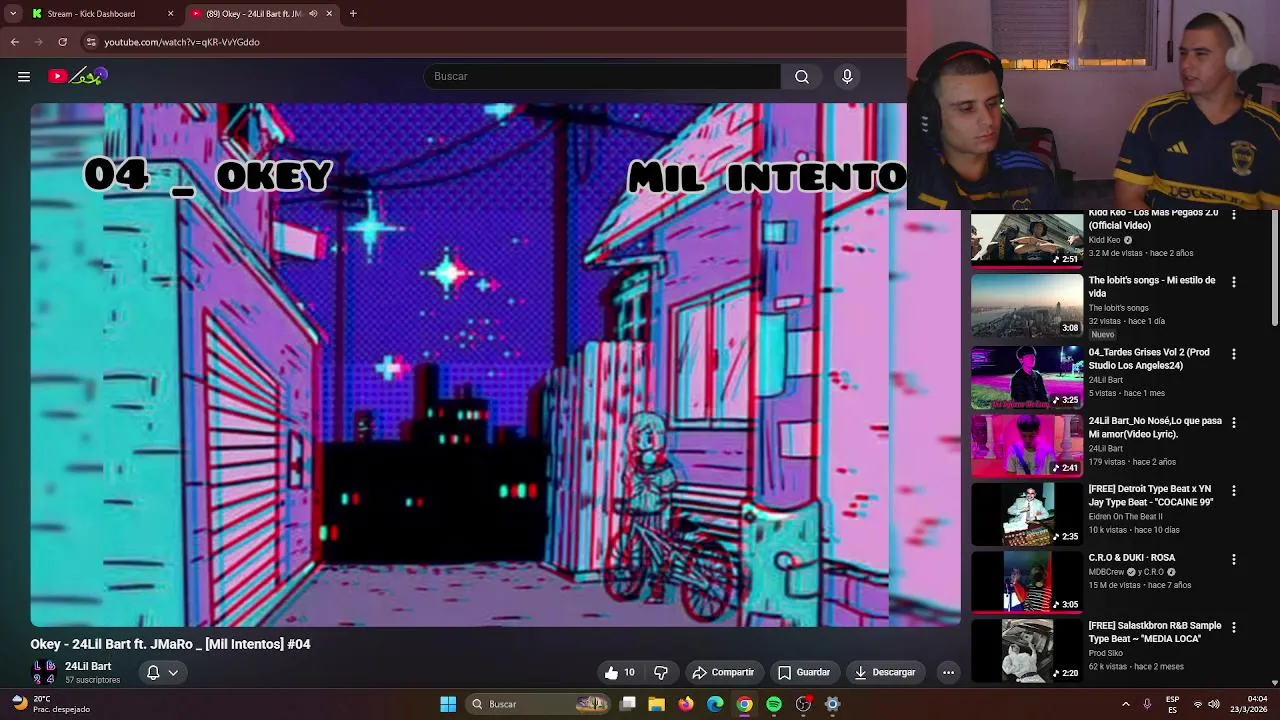Image resolution: width=1280 pixels, height=720 pixels.
Task: Click title The lobit's songs - Mi estilo de vida
Action: click(x=1152, y=286)
